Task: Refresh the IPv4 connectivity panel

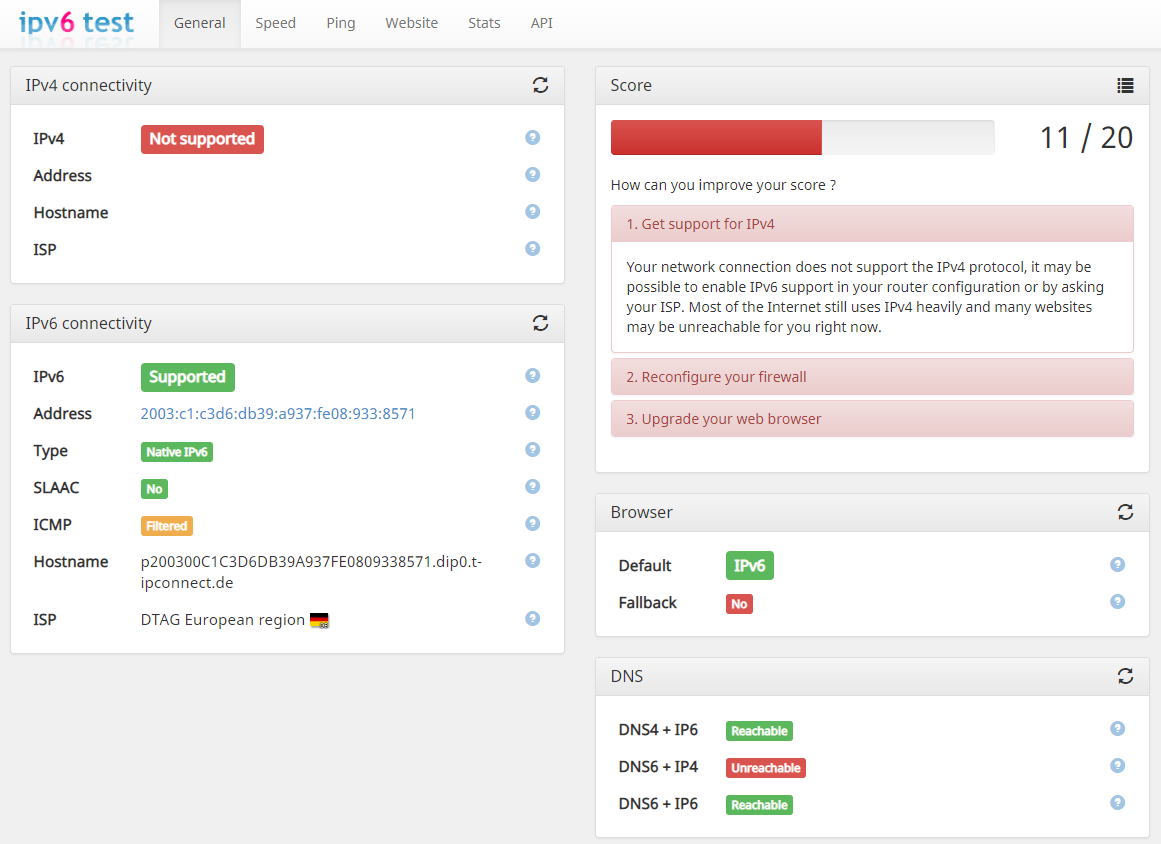Action: 541,85
